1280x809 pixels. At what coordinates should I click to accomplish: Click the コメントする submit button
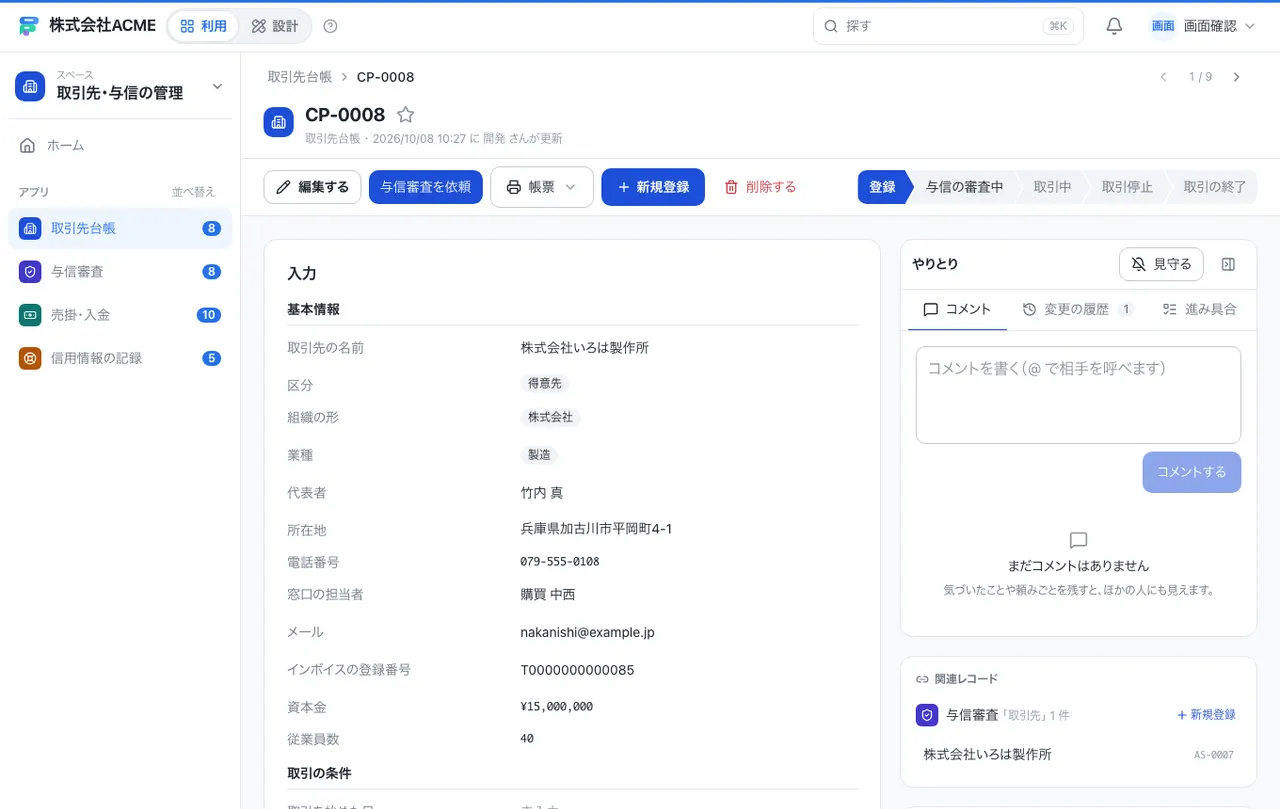[x=1191, y=472]
